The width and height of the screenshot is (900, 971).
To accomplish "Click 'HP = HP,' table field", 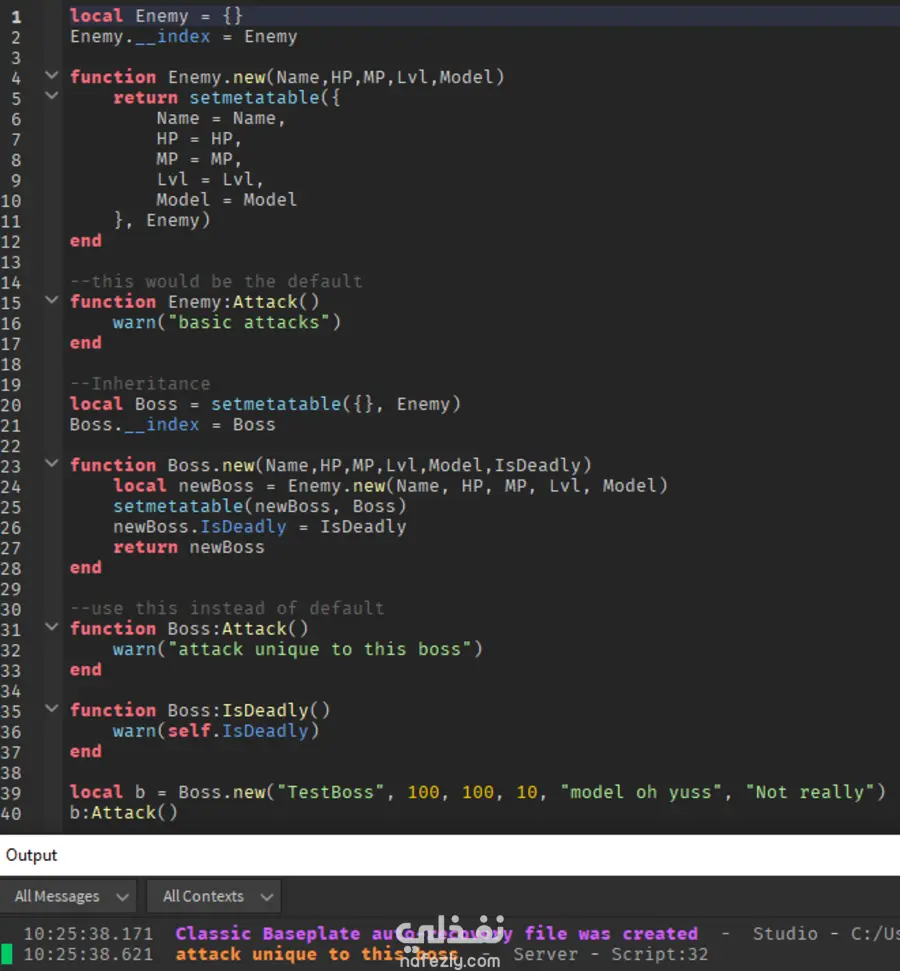I will [199, 139].
